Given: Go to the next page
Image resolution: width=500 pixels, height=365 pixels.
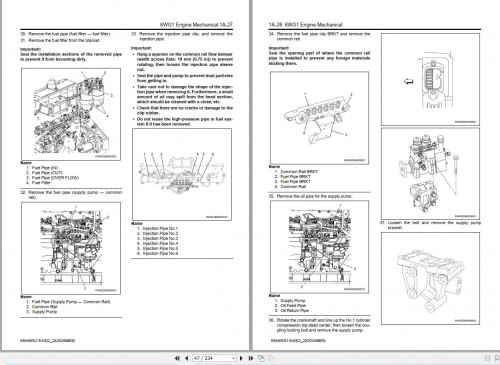Looking at the screenshot, I should pos(241,358).
